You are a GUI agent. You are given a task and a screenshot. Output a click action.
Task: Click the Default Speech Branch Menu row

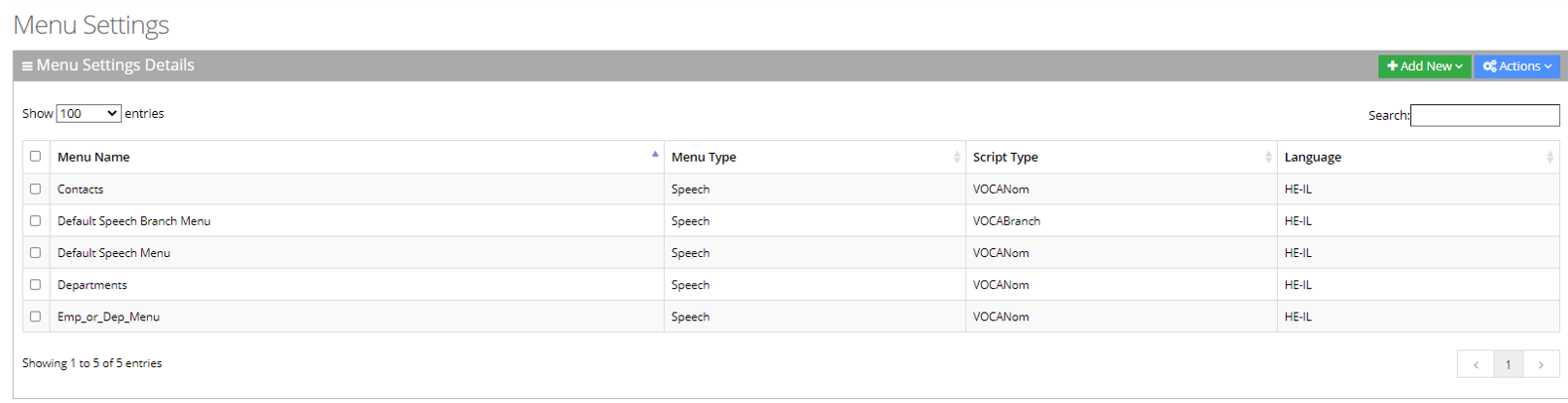[x=133, y=221]
